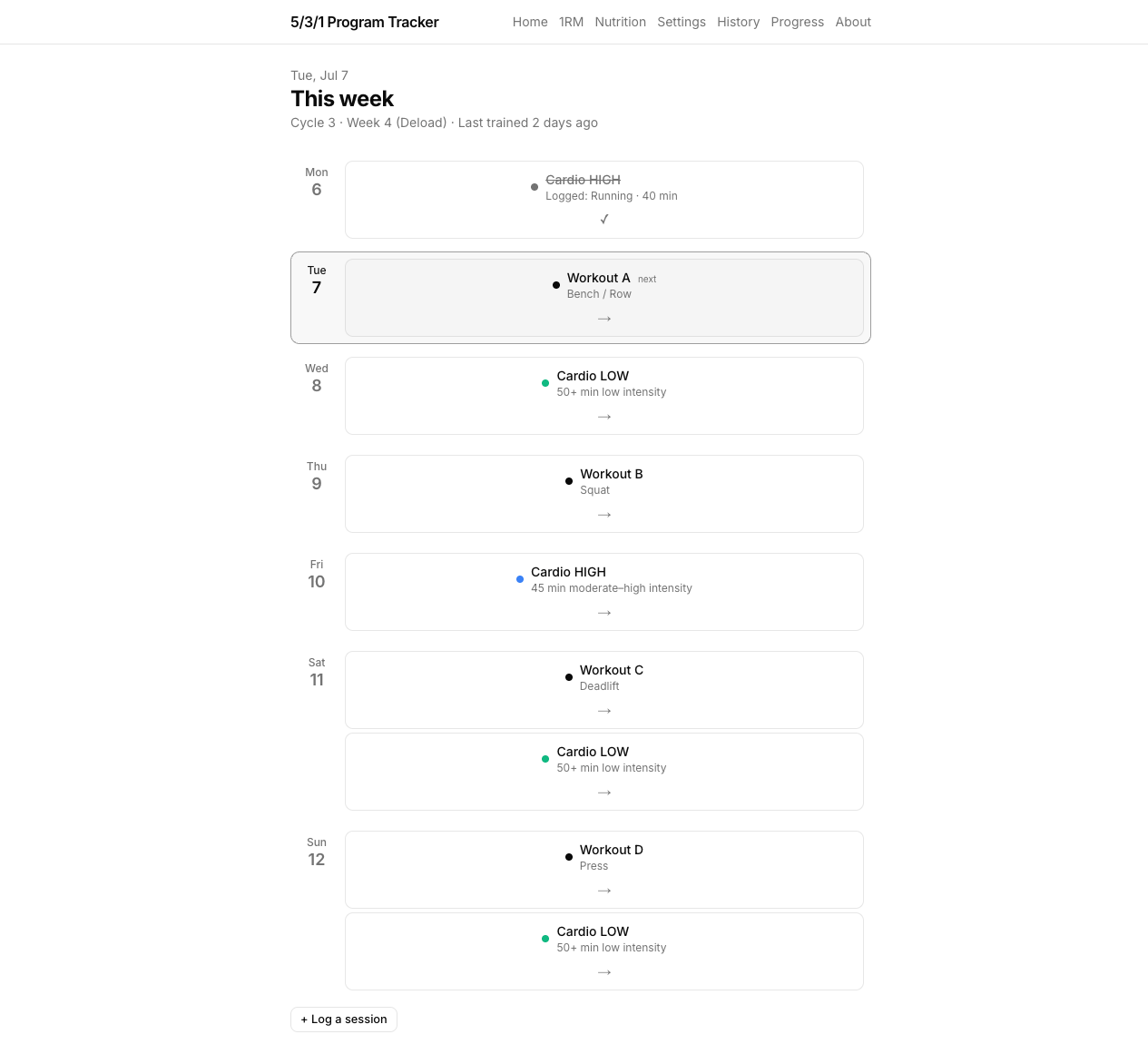
Task: Open Settings from the top navigation
Action: (682, 22)
